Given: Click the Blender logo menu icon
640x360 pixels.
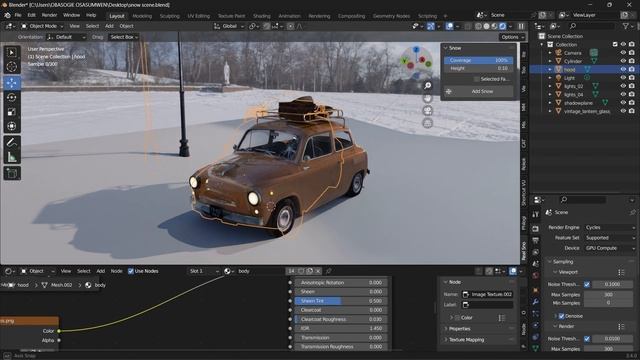Looking at the screenshot, I should coord(7,16).
